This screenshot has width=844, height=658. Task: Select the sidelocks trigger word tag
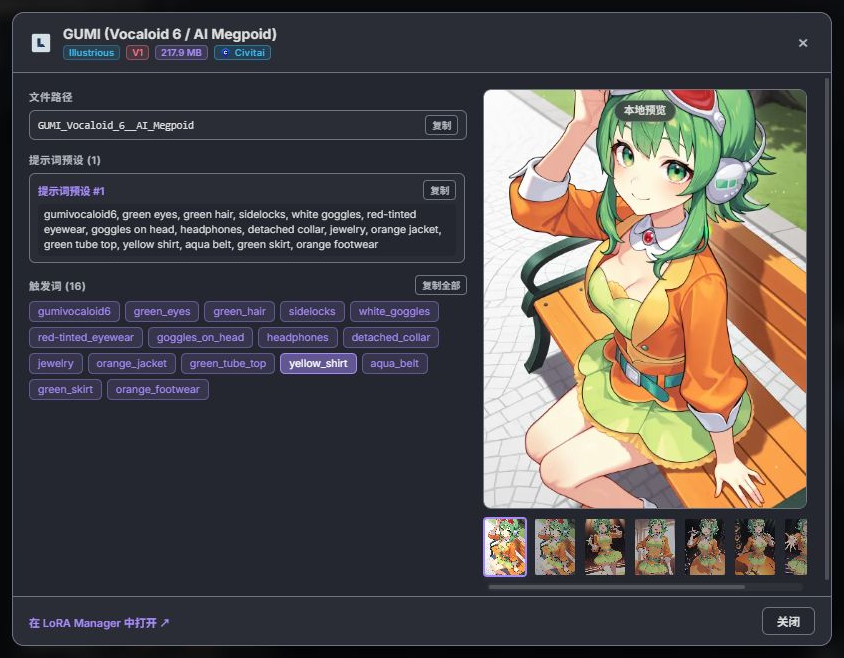click(x=312, y=311)
